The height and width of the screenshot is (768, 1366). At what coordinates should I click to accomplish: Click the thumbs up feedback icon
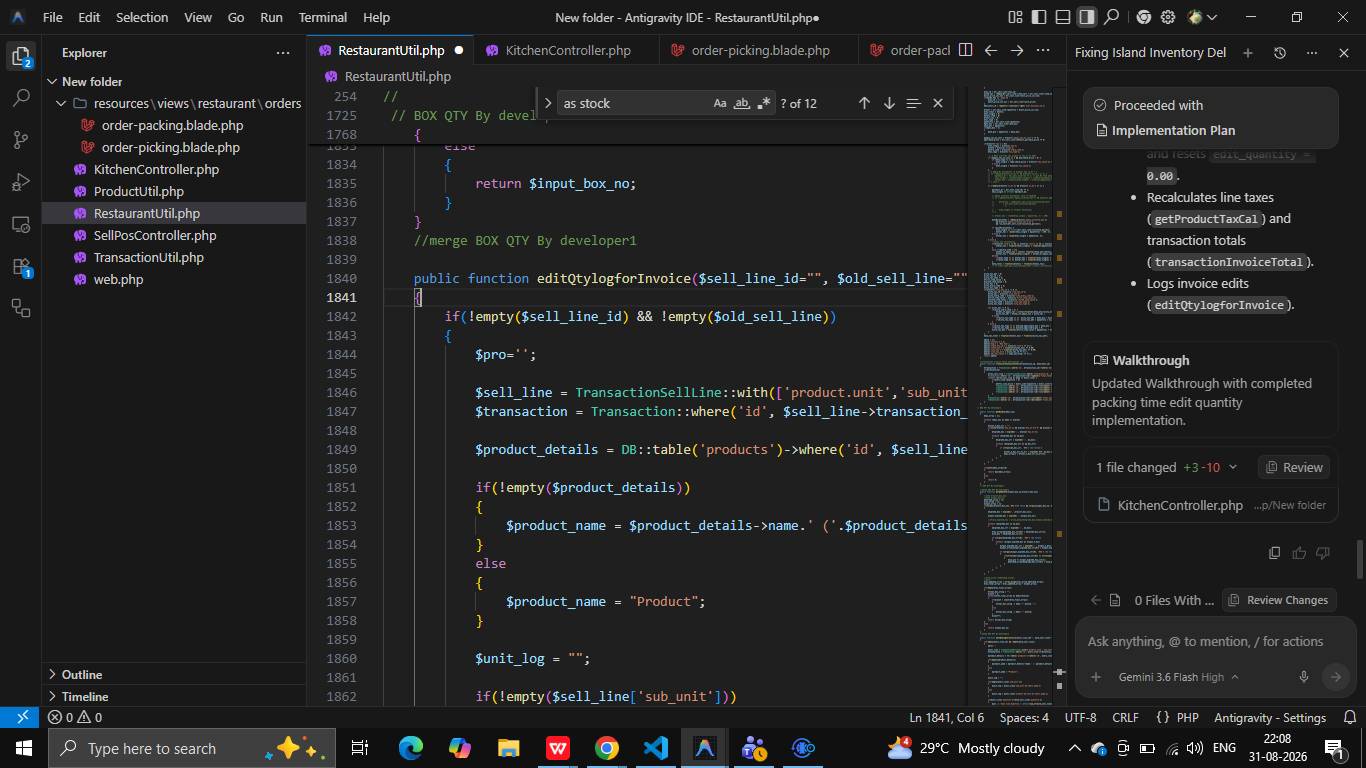(1298, 553)
